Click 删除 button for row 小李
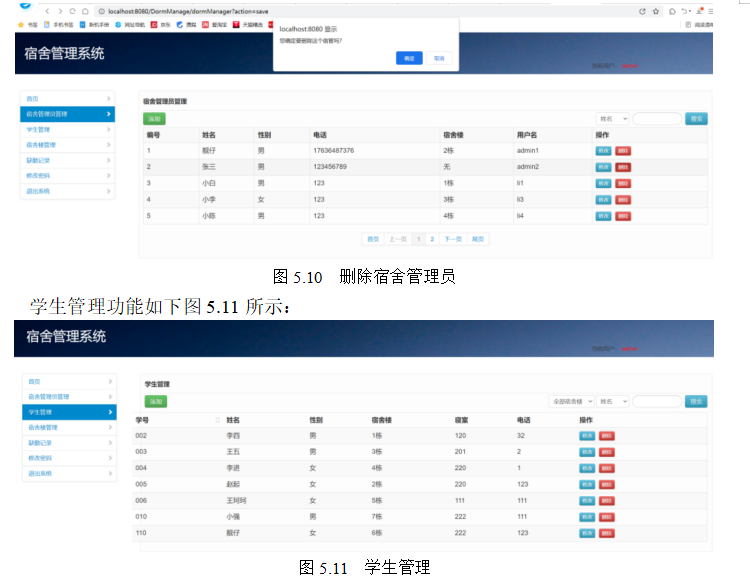 point(623,199)
